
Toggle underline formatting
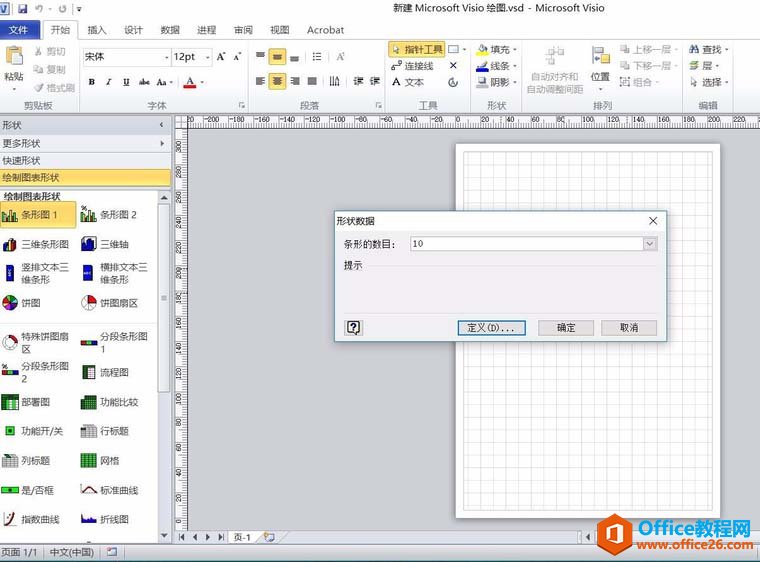(126, 82)
